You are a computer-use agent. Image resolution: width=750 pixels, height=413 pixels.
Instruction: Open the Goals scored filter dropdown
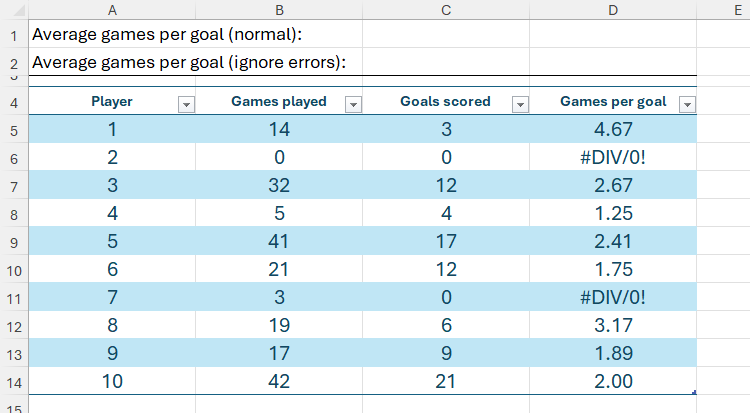tap(519, 104)
